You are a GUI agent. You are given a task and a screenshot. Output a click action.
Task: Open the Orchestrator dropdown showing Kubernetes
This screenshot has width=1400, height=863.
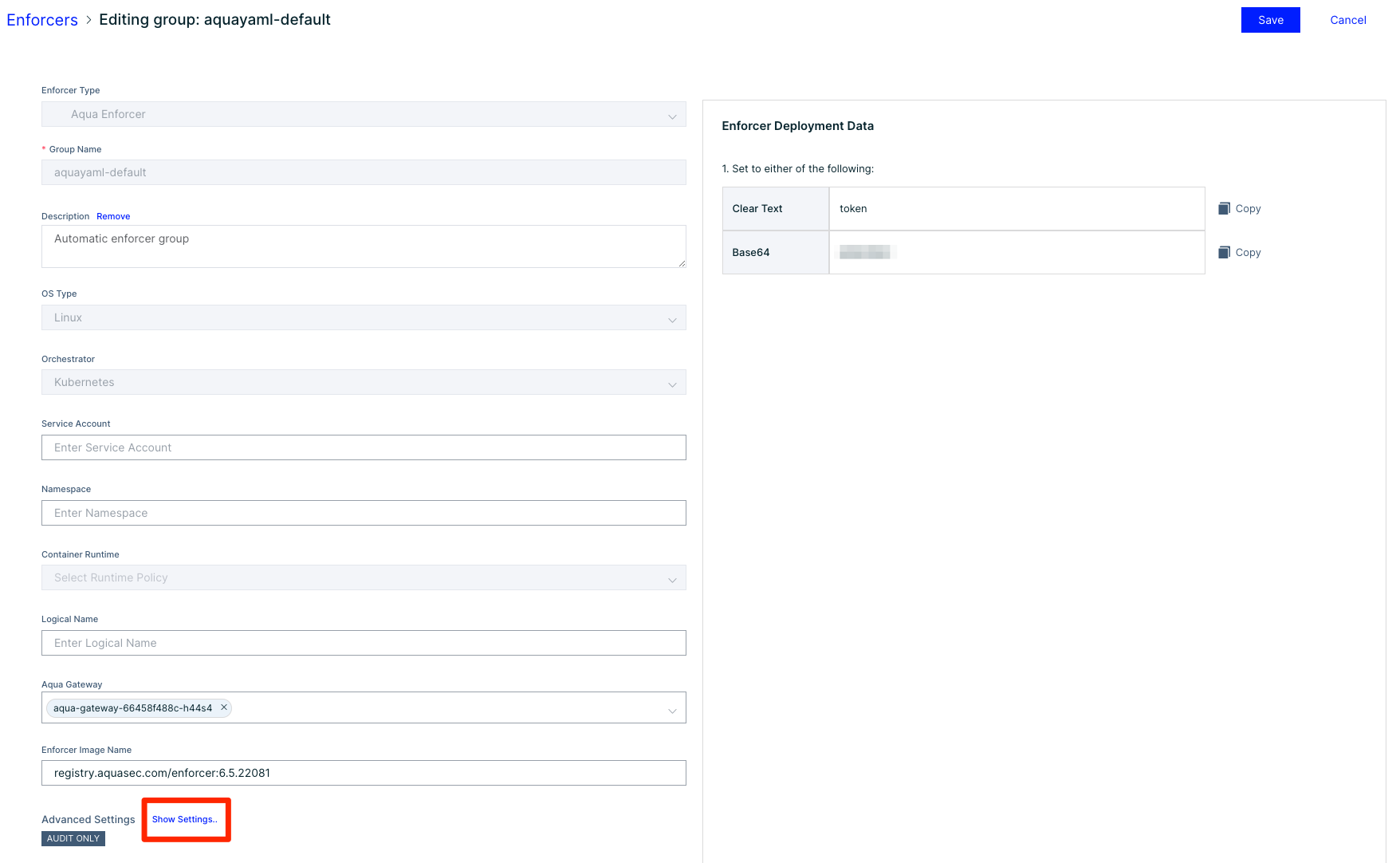pos(672,382)
